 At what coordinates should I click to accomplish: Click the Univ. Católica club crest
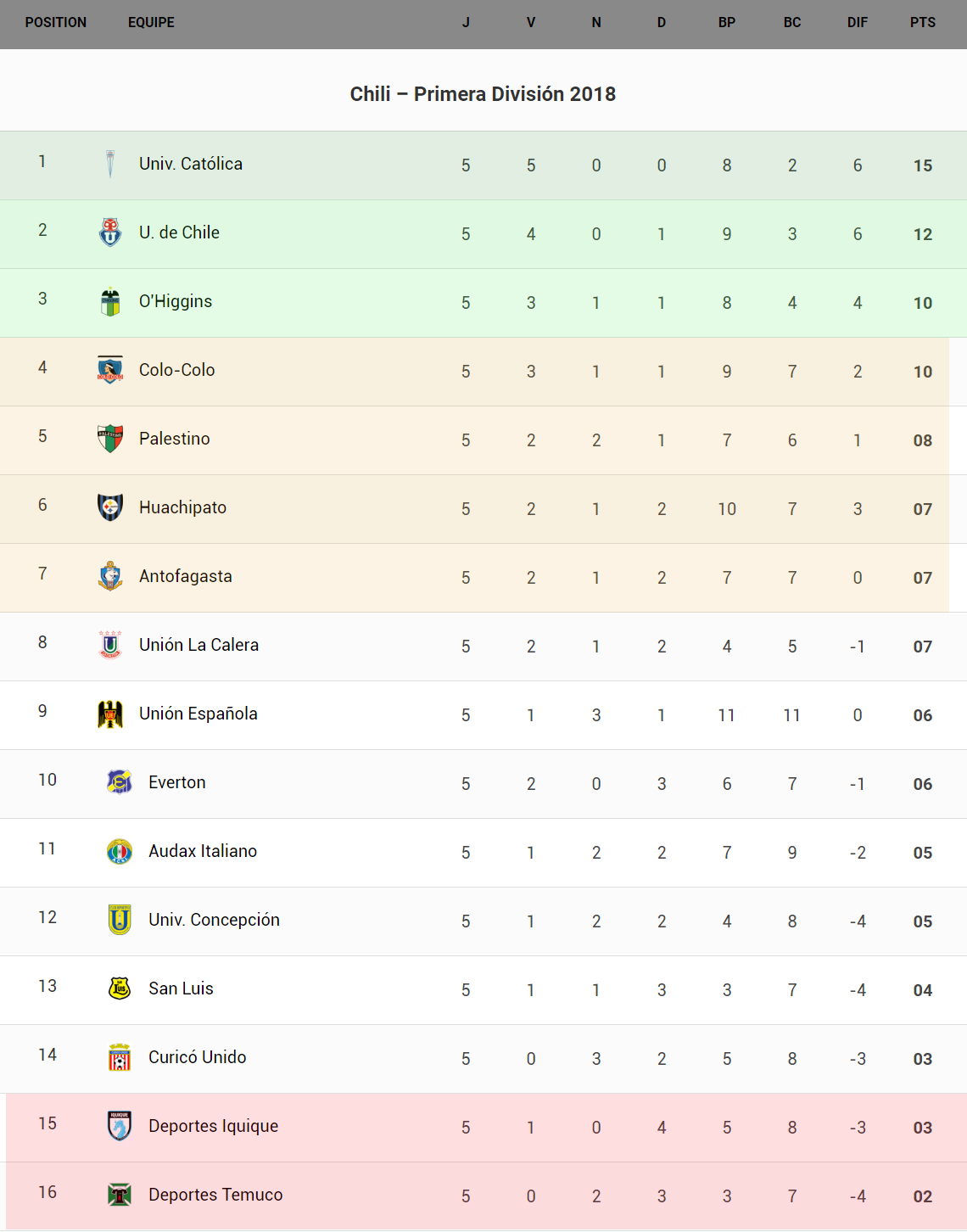point(110,164)
